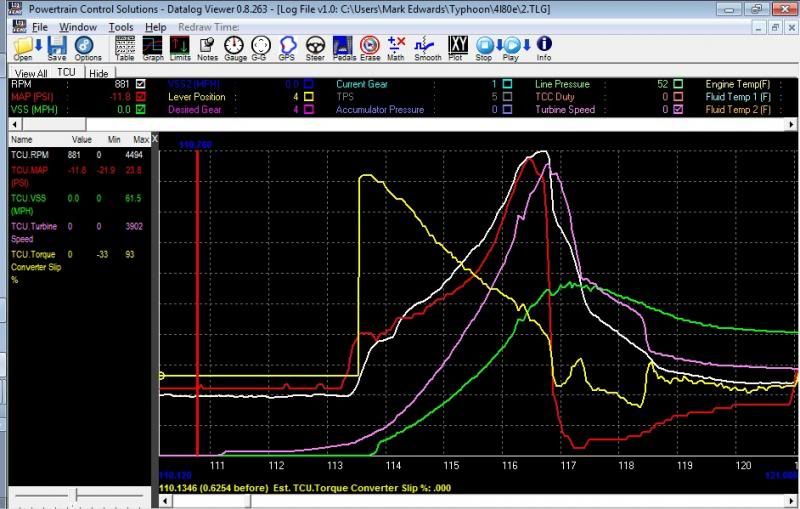Image resolution: width=800 pixels, height=509 pixels.
Task: Select the TCU tab
Action: pos(66,72)
